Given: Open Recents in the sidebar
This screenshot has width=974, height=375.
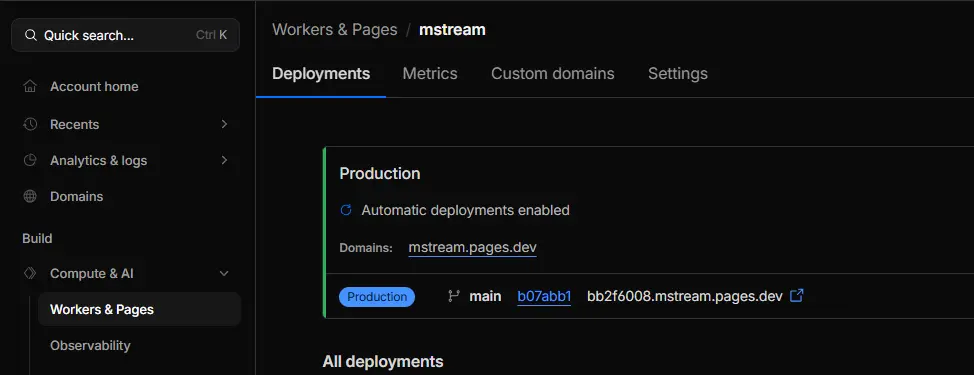Looking at the screenshot, I should [x=75, y=124].
